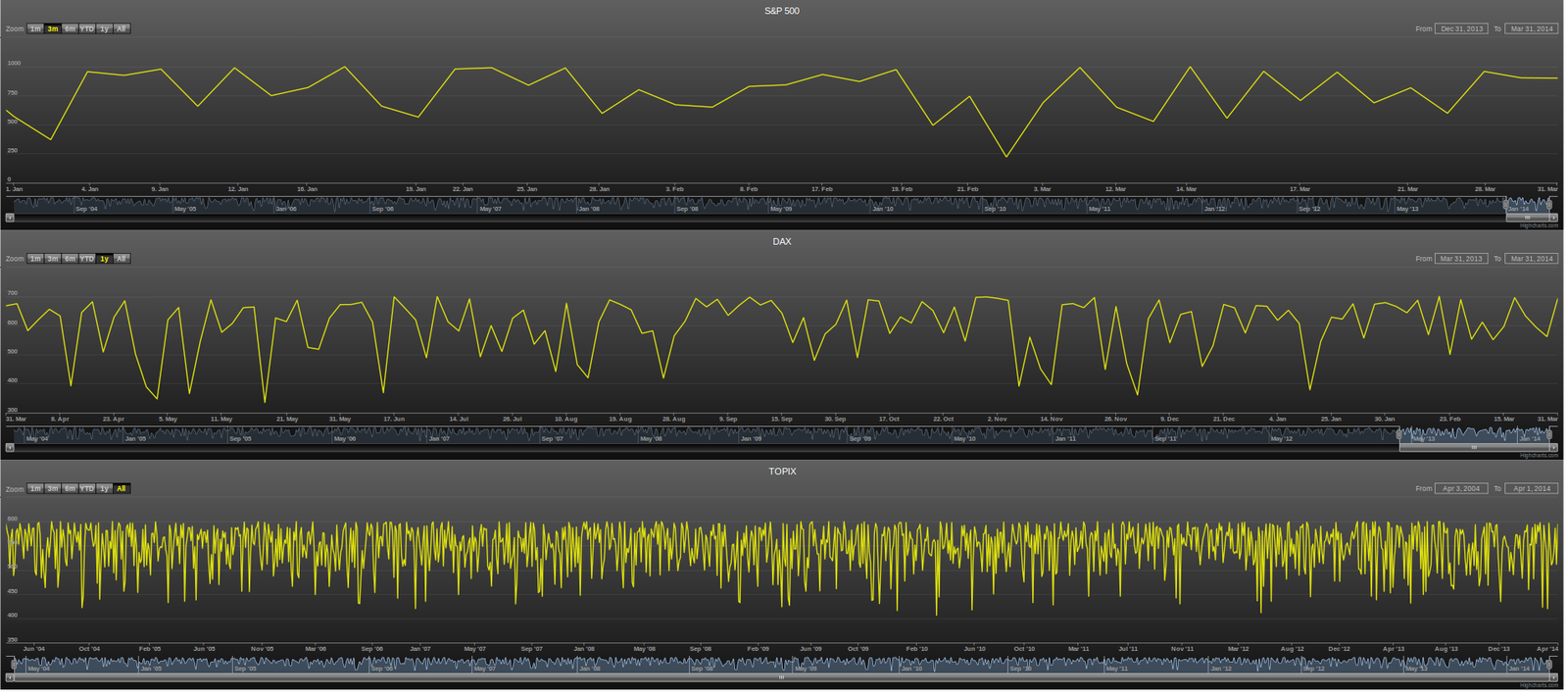Screen dimensions: 1568x697
Task: Click TOPIX navigator left range handle
Action: [12, 665]
